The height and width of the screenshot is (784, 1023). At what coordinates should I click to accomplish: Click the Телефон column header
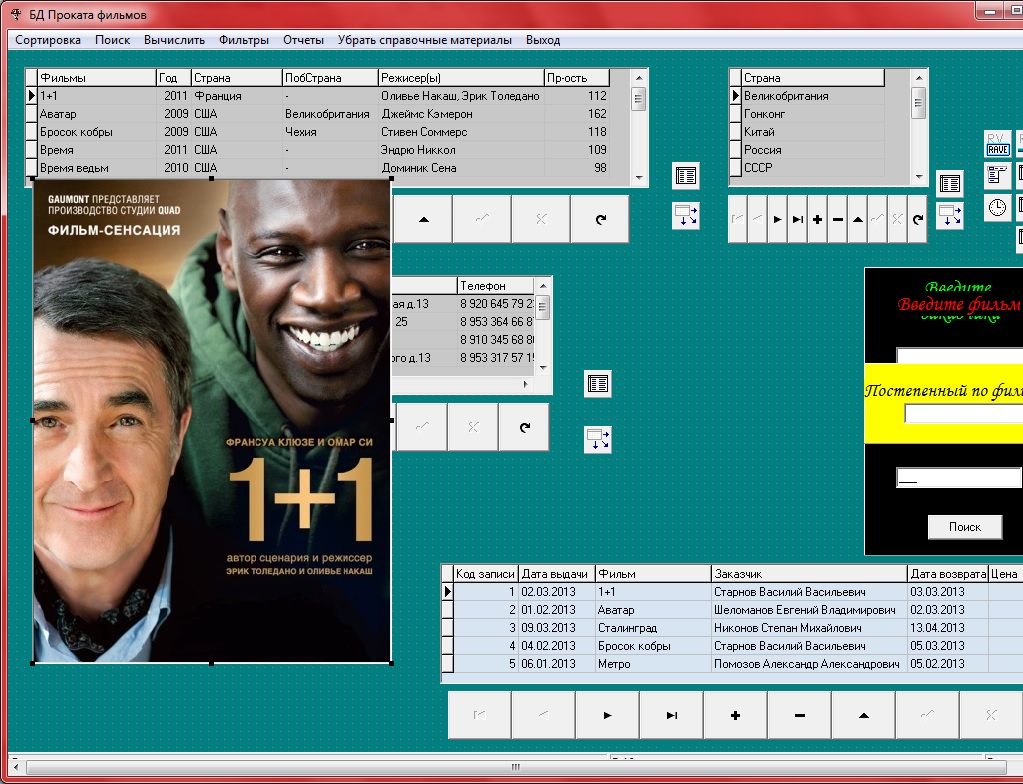[x=495, y=286]
